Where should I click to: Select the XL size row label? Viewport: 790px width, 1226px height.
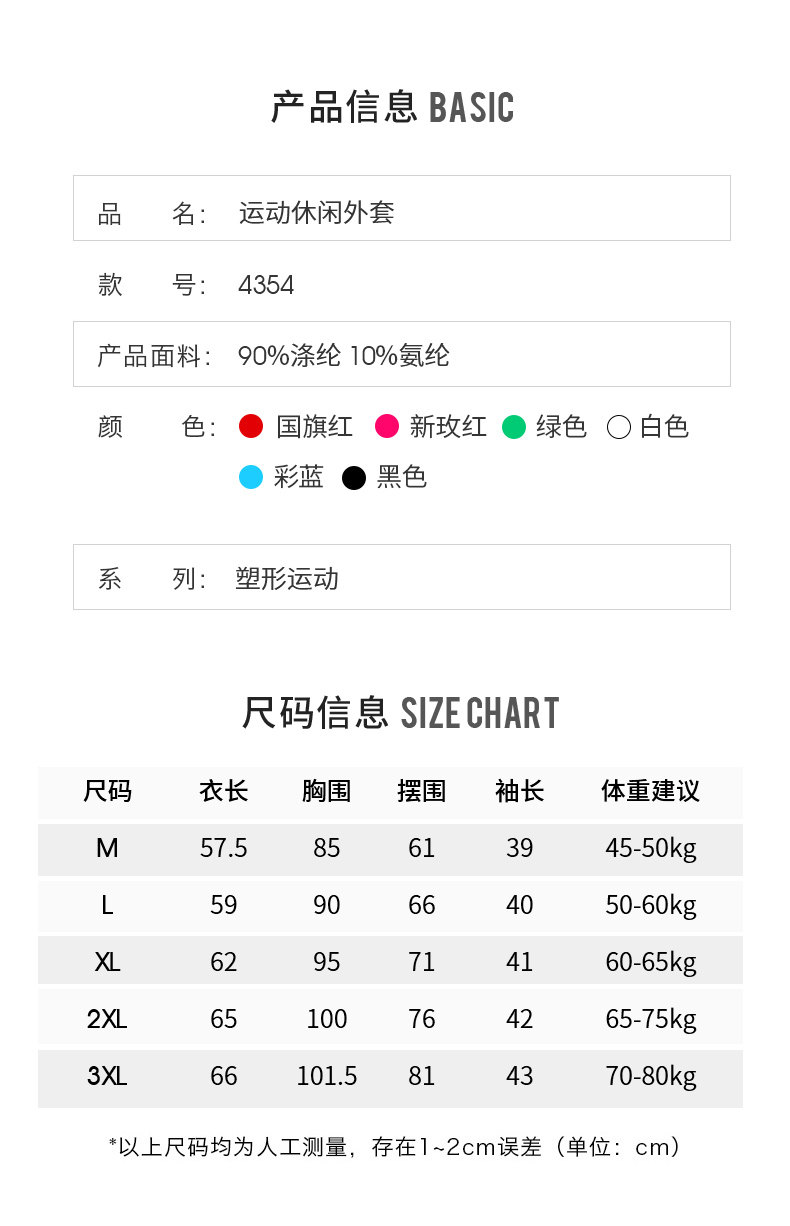point(107,962)
